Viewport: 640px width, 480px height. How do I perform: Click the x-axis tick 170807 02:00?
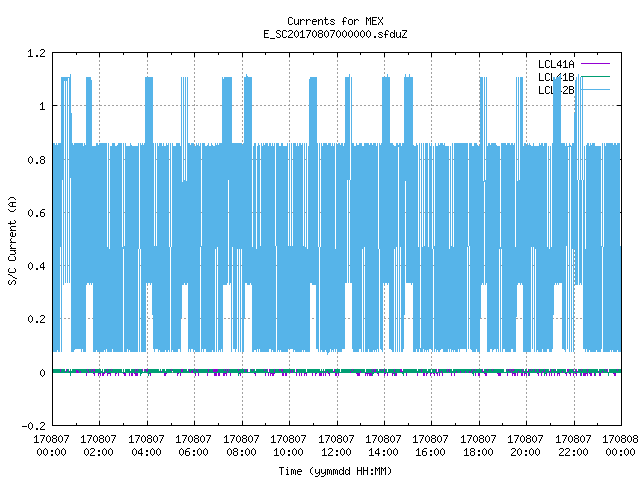(98, 446)
